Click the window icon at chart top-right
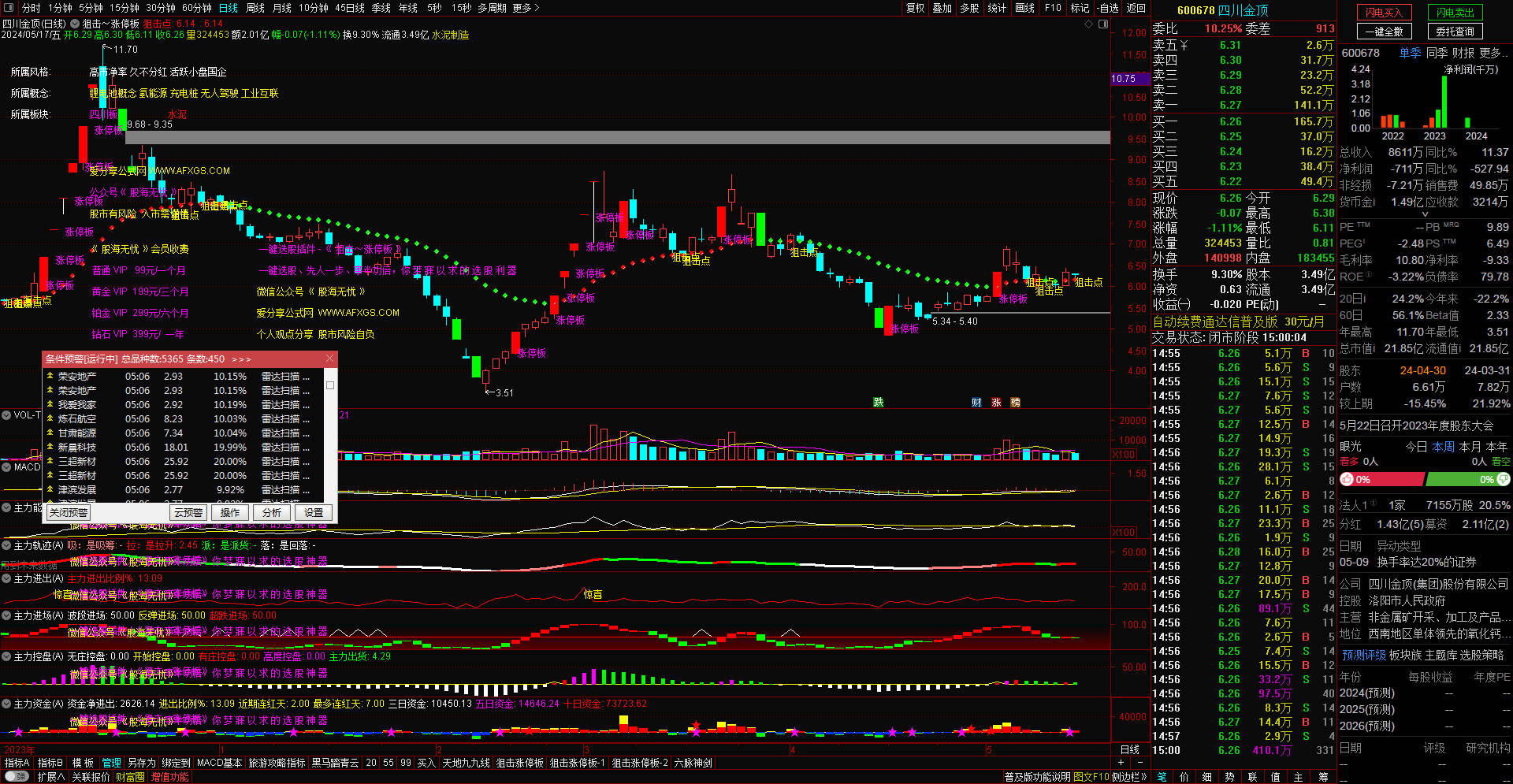Screen dimensions: 1513x784 pyautogui.click(x=1103, y=24)
